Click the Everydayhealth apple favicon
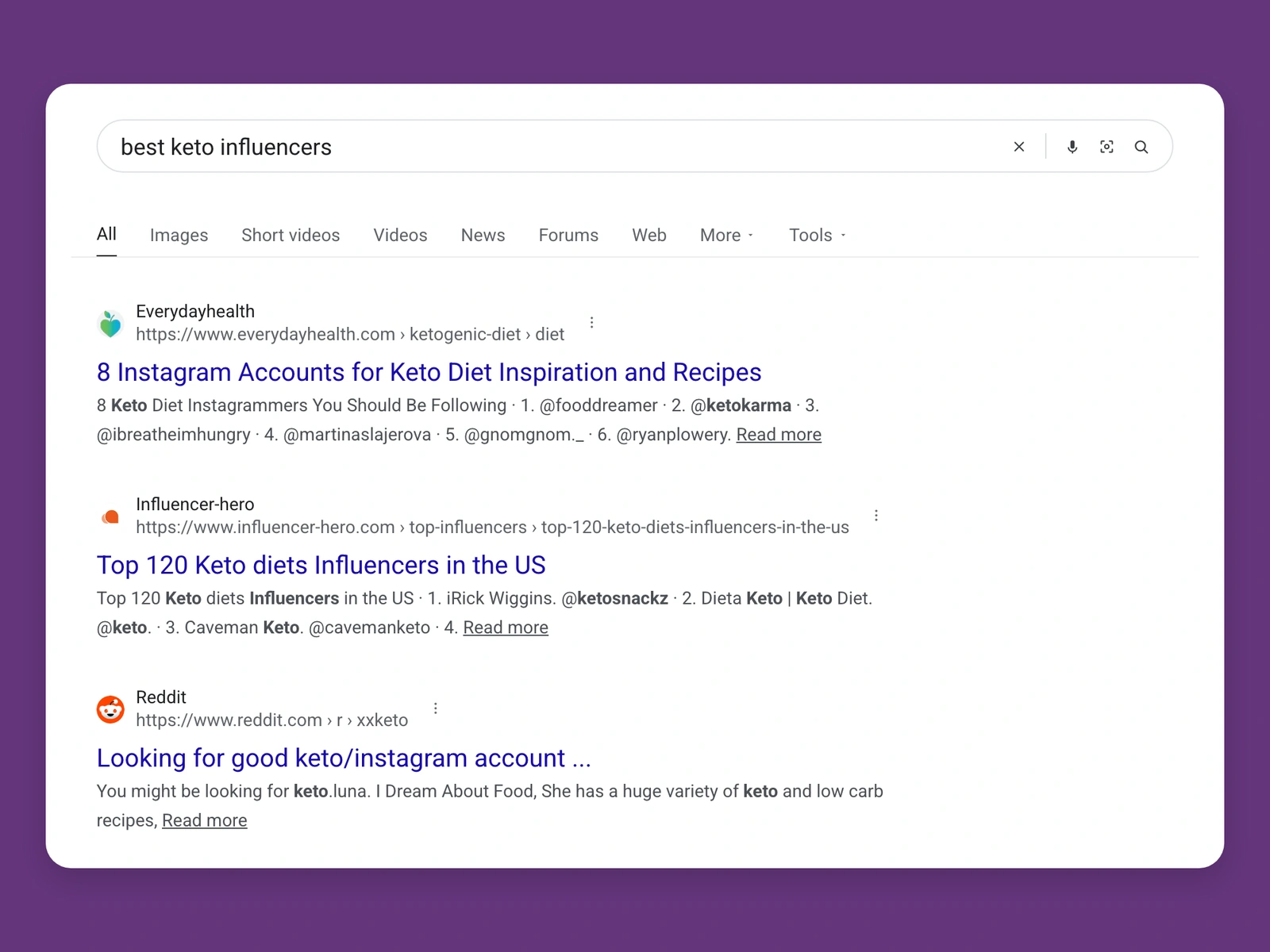1270x952 pixels. click(x=110, y=324)
